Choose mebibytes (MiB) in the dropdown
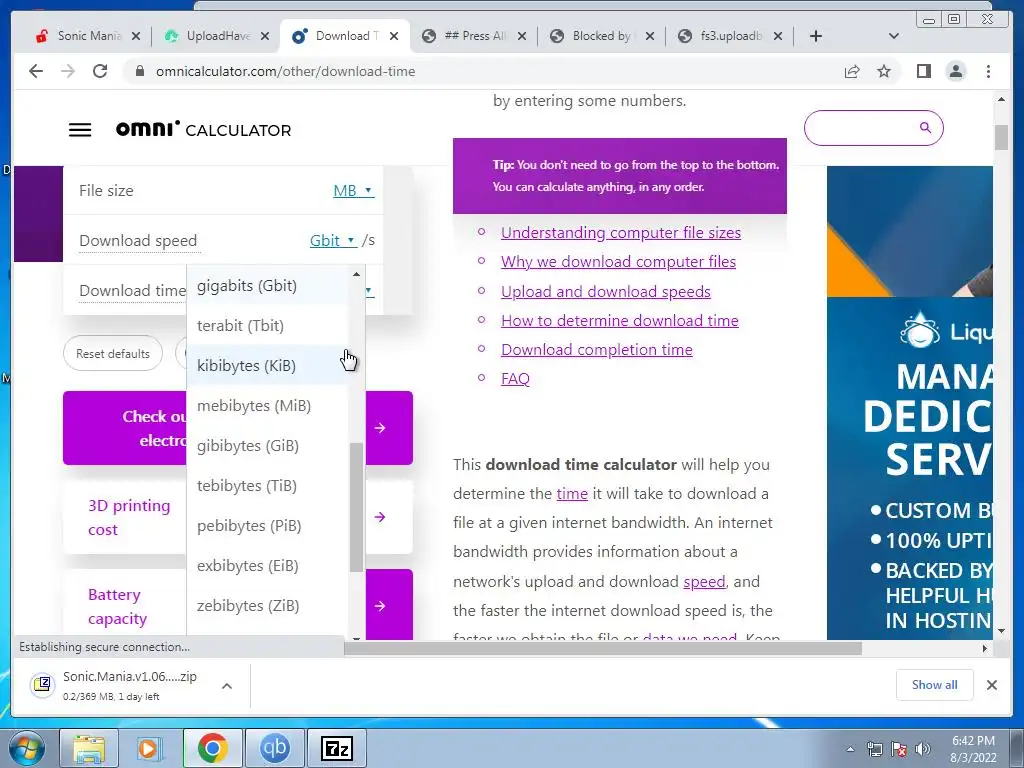1024x768 pixels. pos(267,406)
